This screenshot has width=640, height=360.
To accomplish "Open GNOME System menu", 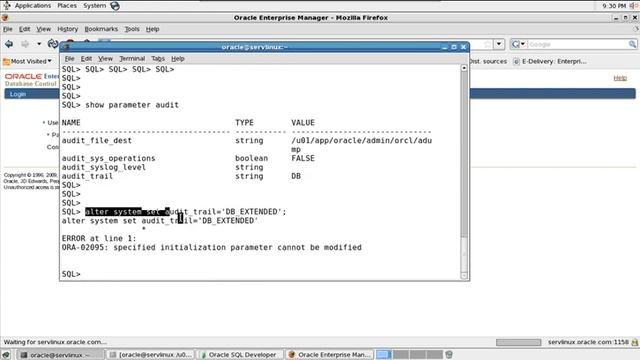I will coord(94,5).
